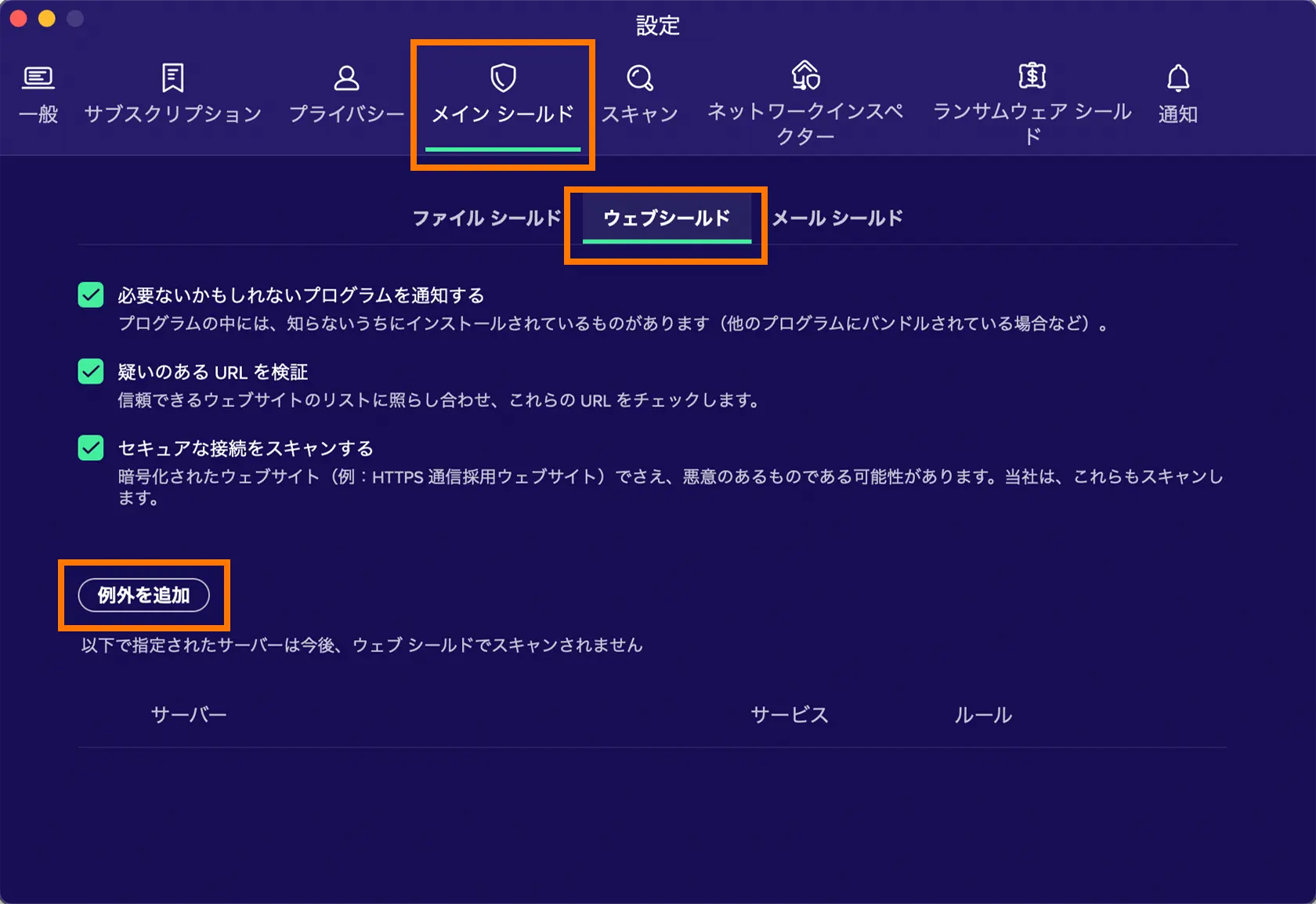Screen dimensions: 1316x904
Task: Switch to the ファイル シールド tab
Action: 486,218
